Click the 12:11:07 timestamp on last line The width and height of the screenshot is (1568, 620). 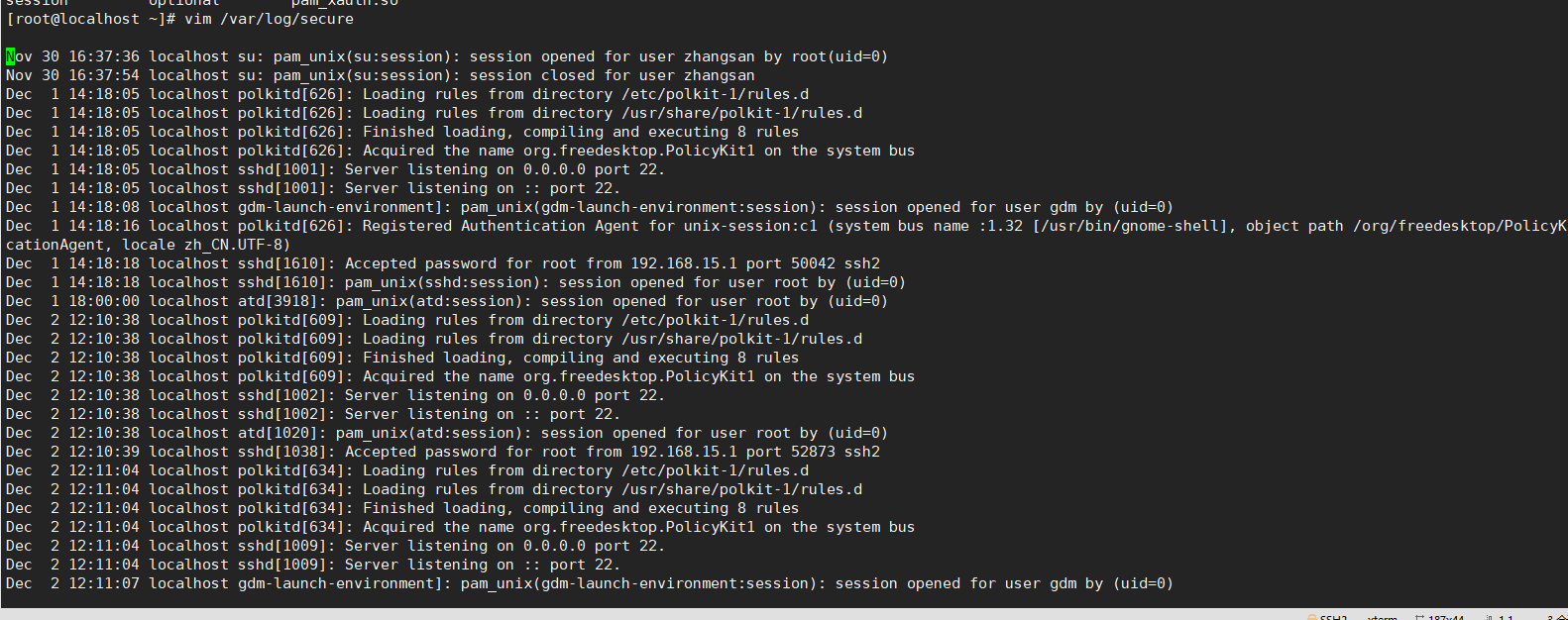pos(104,584)
